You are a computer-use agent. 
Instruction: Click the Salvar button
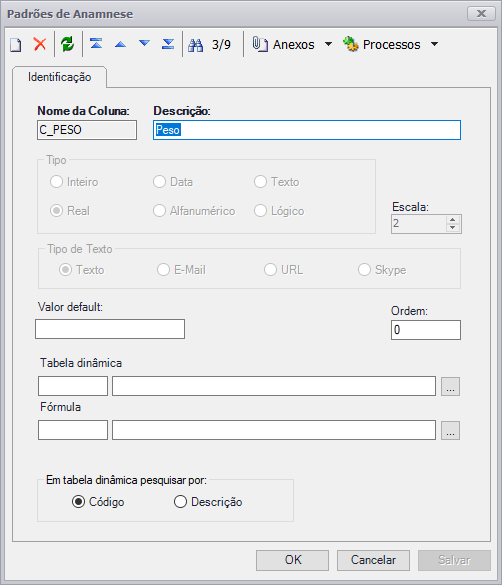pyautogui.click(x=454, y=560)
